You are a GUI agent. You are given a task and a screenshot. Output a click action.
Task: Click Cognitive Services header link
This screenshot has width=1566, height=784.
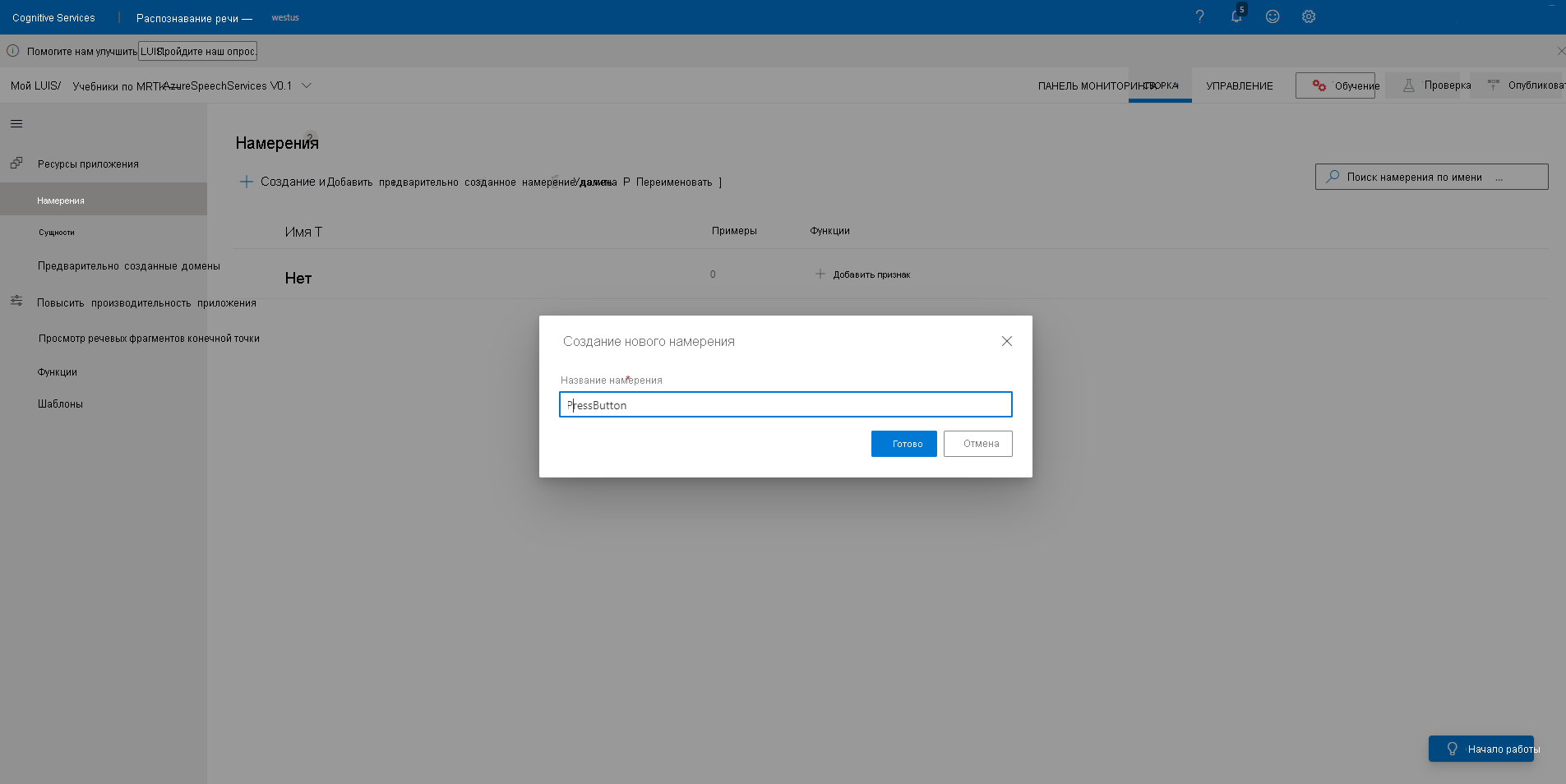point(53,17)
